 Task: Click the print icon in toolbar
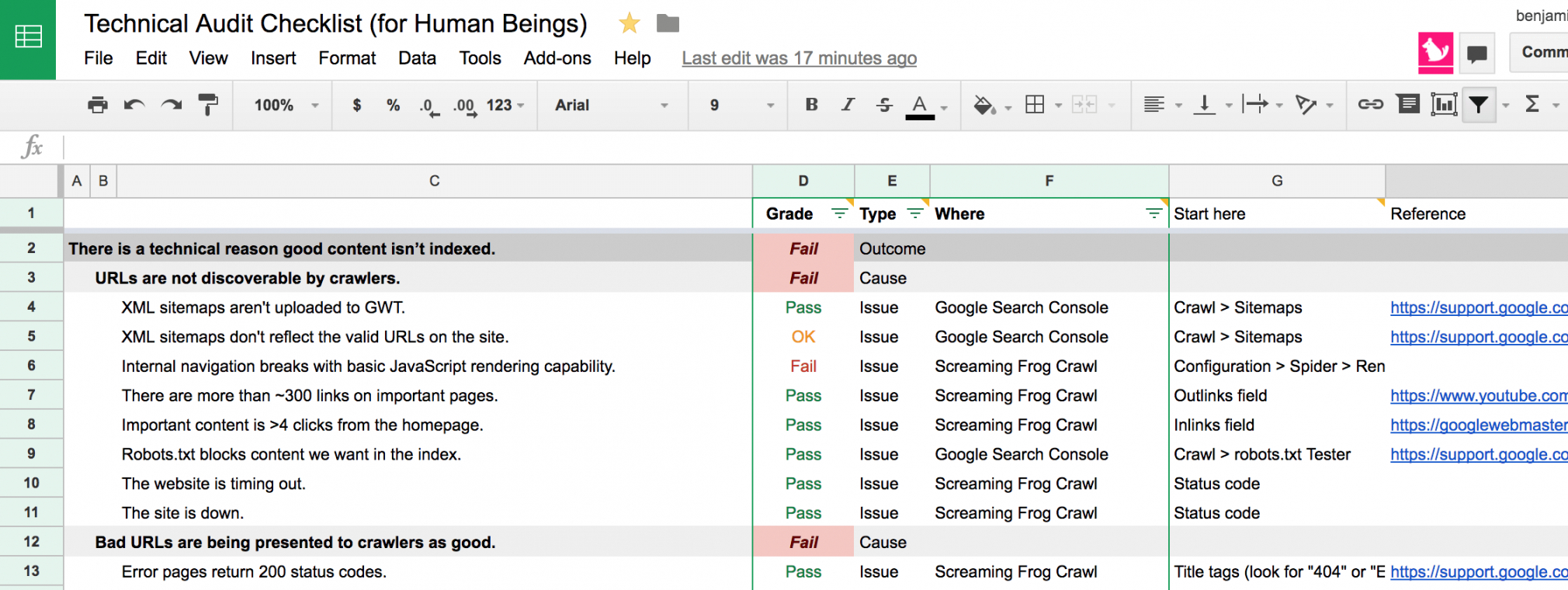[98, 105]
